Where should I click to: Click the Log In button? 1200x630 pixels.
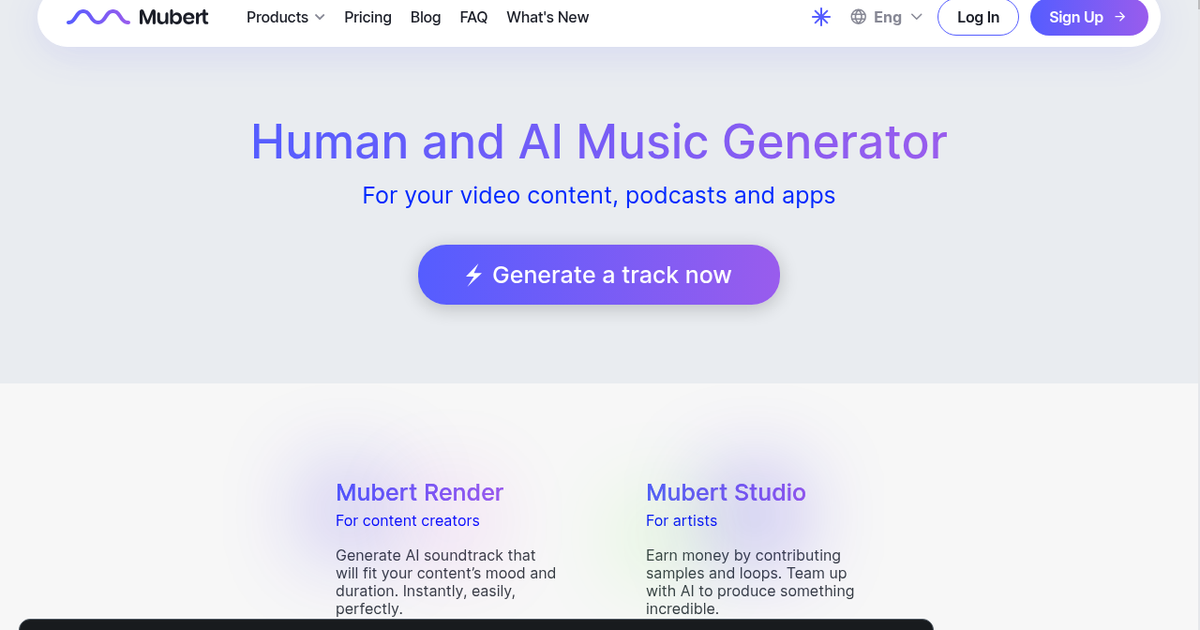(x=978, y=17)
